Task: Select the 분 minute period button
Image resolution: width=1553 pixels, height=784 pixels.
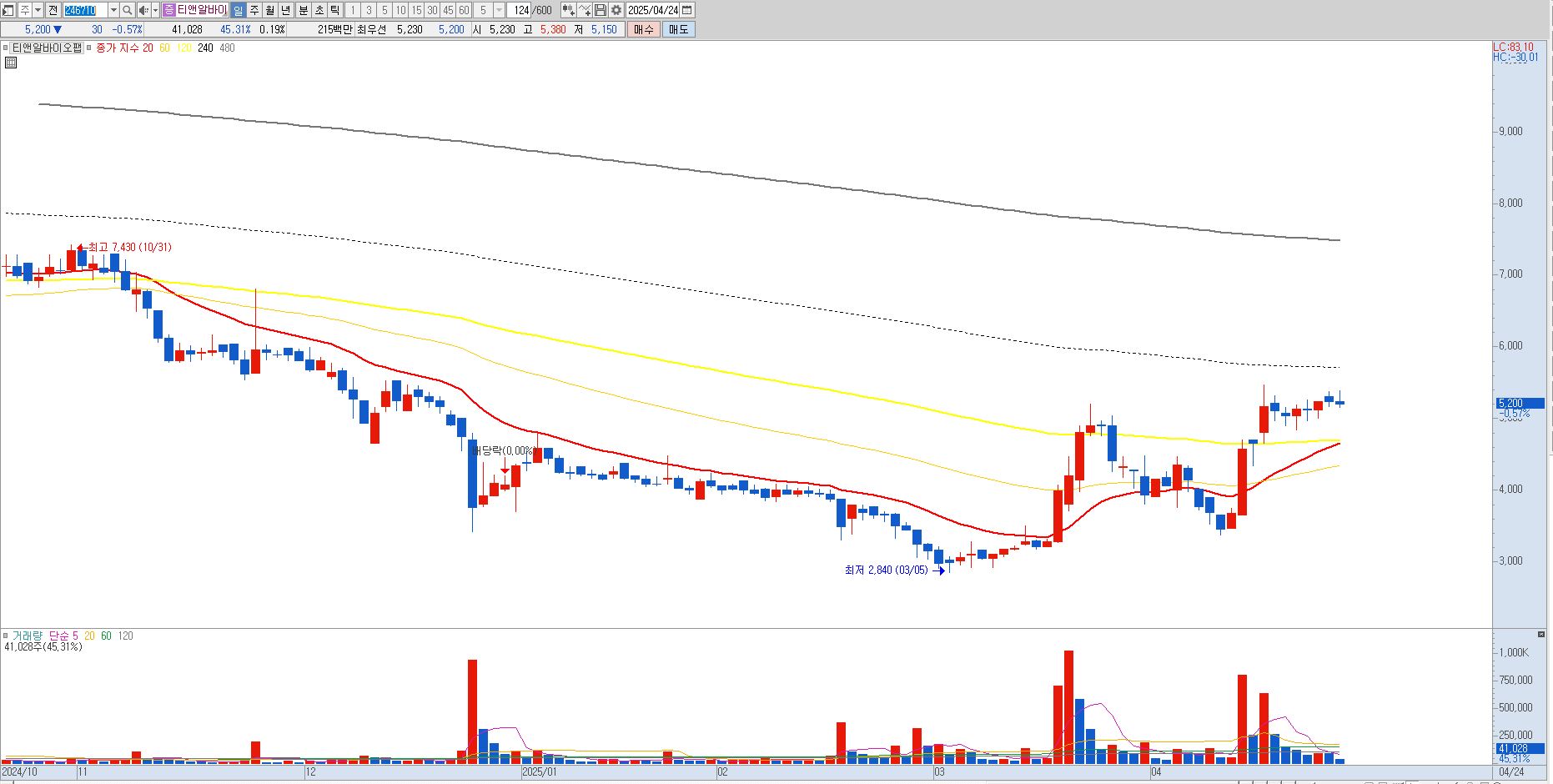Action: tap(304, 10)
